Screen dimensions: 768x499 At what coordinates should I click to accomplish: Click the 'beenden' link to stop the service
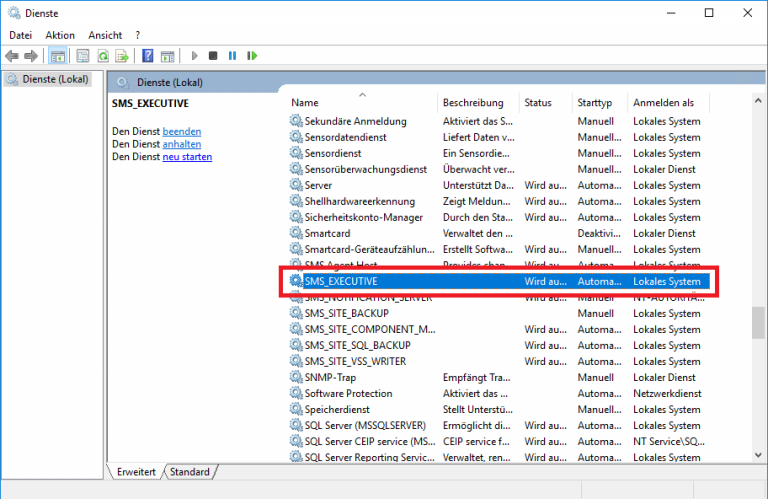(182, 131)
